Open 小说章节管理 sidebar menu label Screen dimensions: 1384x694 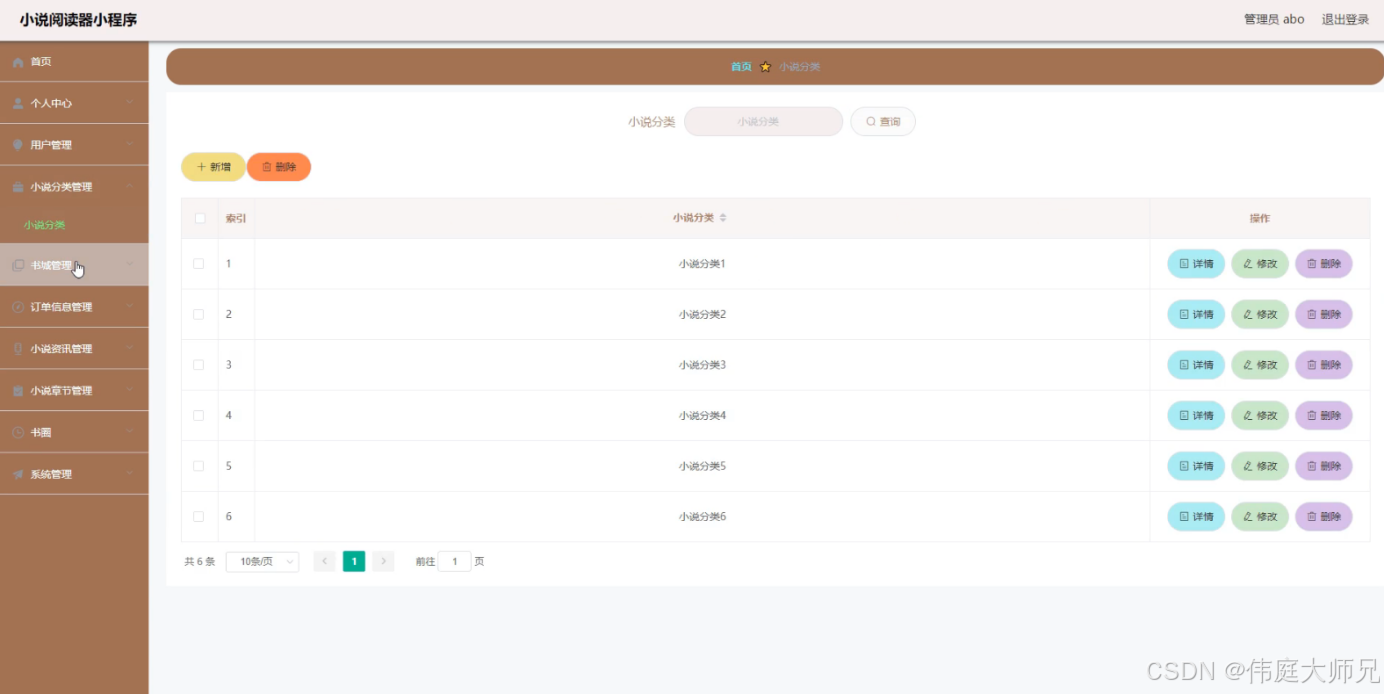[x=61, y=391]
